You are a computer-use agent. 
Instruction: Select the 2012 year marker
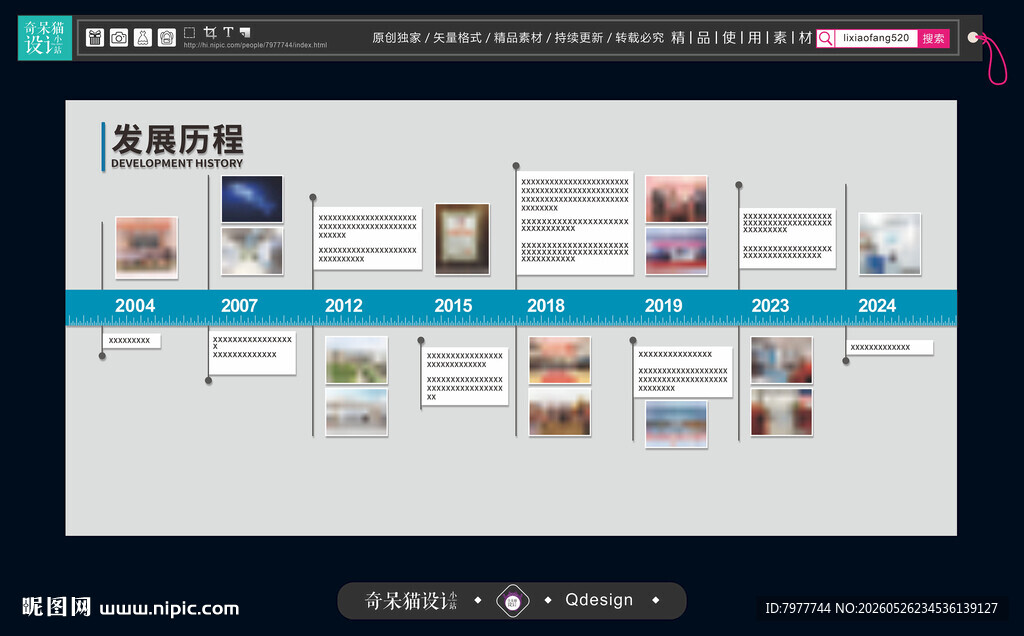click(344, 306)
